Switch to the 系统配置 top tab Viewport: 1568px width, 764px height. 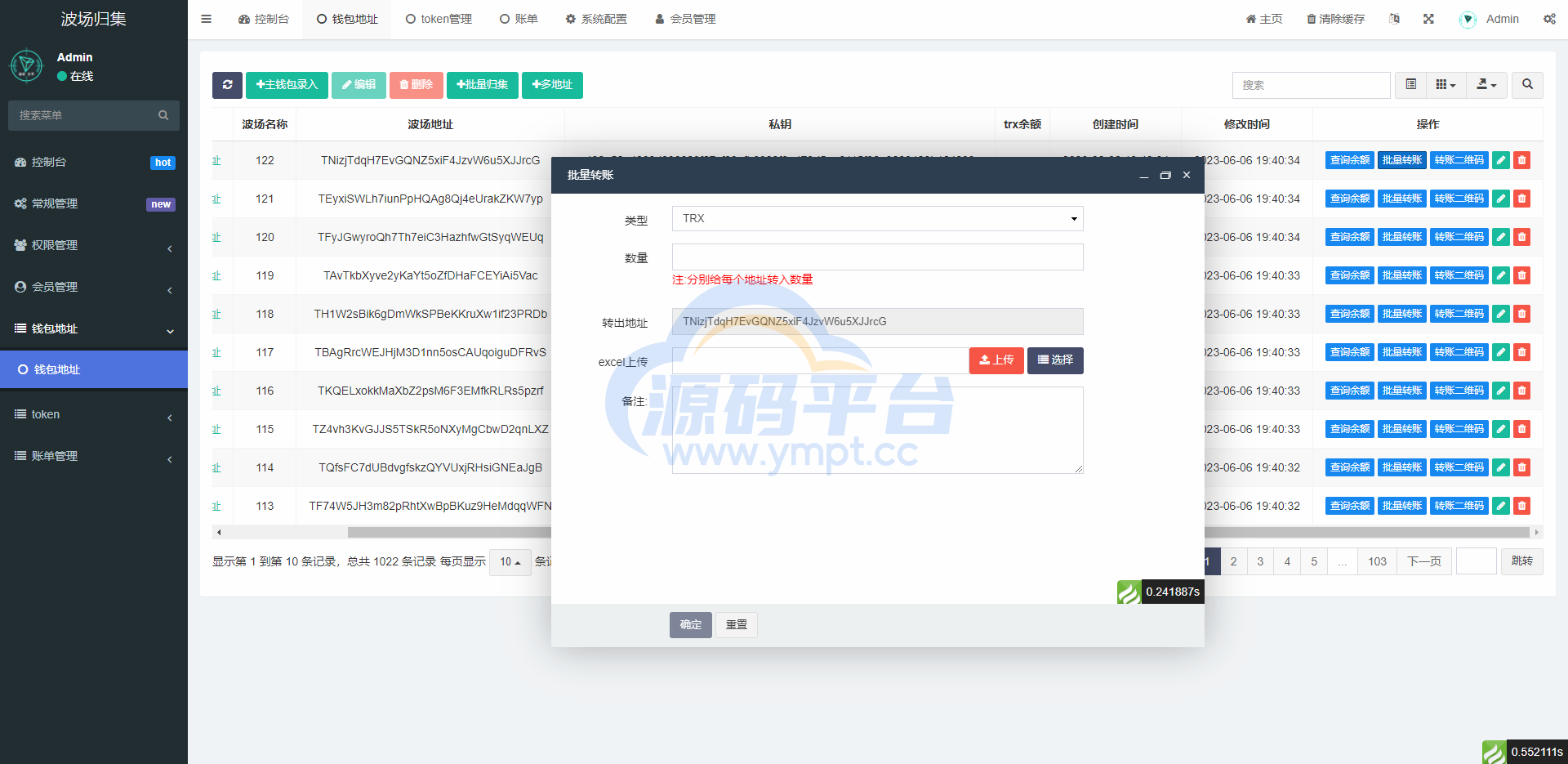(x=596, y=19)
